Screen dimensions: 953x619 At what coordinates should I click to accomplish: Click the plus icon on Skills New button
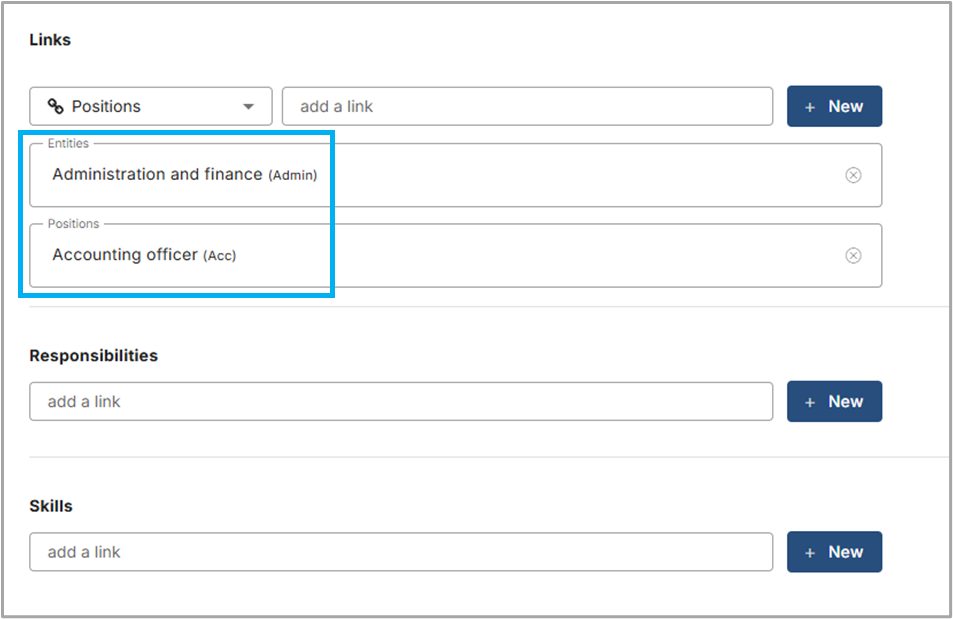point(810,552)
